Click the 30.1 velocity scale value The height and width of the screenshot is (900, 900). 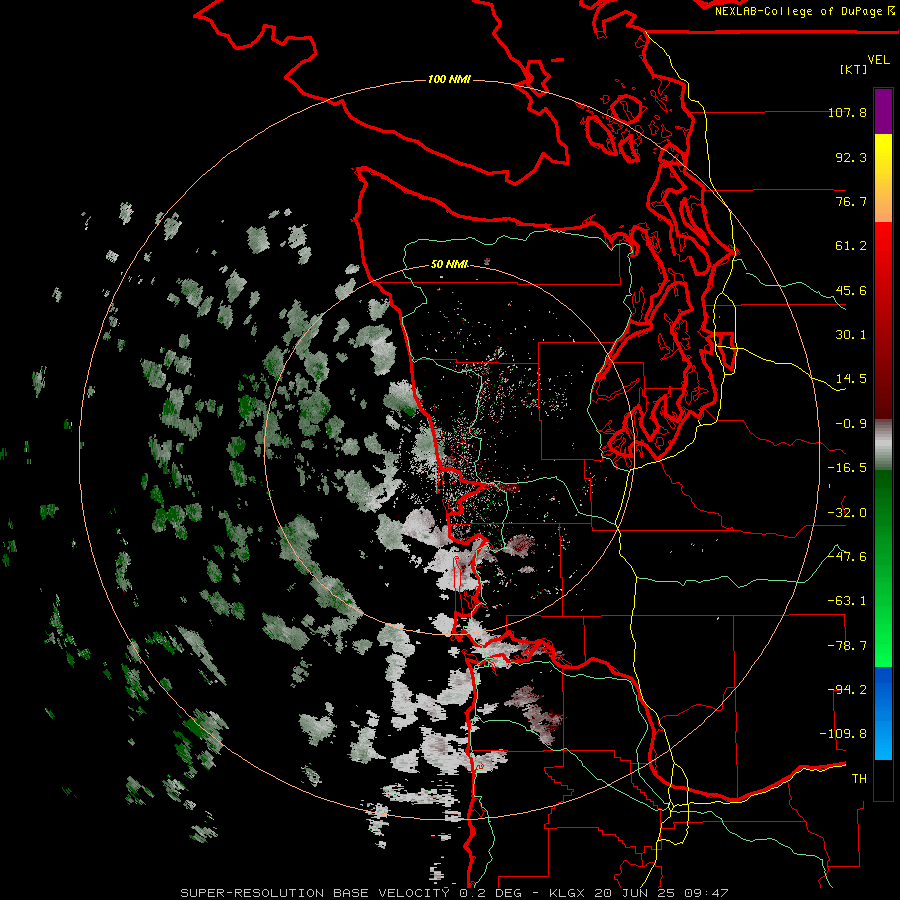[x=851, y=335]
